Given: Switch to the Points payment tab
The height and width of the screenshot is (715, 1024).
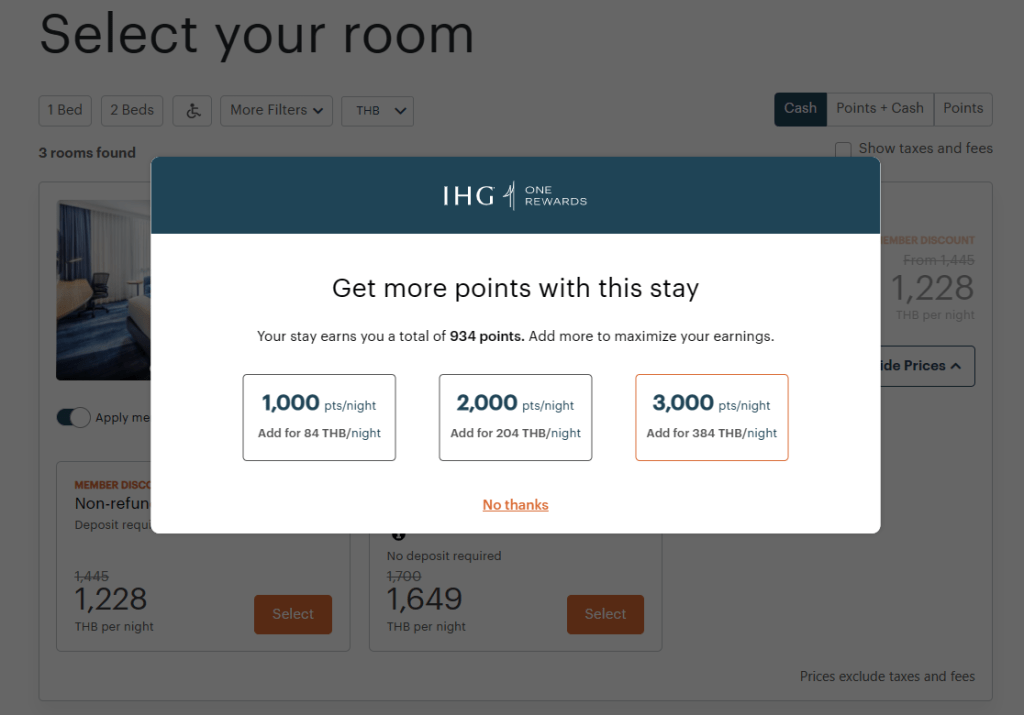Looking at the screenshot, I should pyautogui.click(x=963, y=109).
